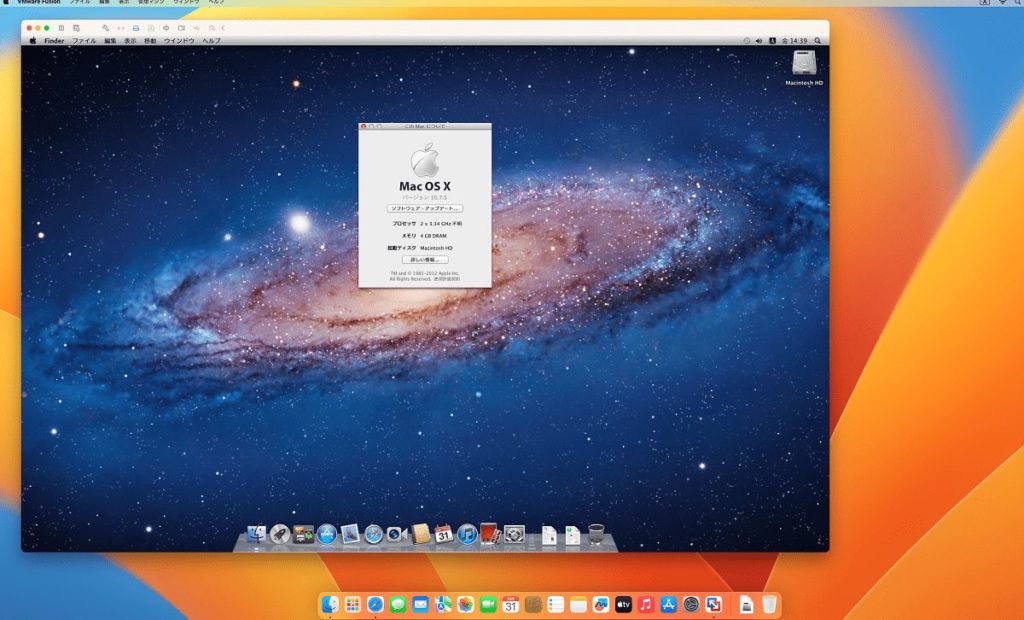Open Music in the host dock
The width and height of the screenshot is (1024, 620).
click(x=645, y=605)
